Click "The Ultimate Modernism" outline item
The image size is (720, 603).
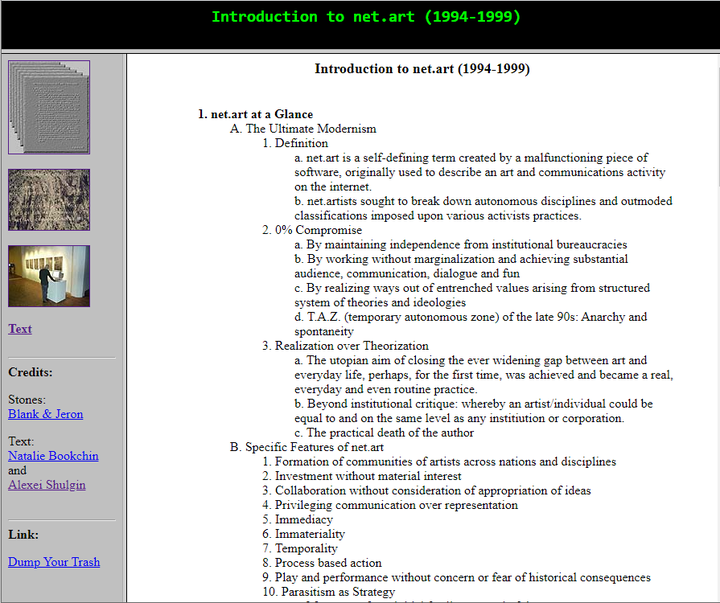pos(310,129)
